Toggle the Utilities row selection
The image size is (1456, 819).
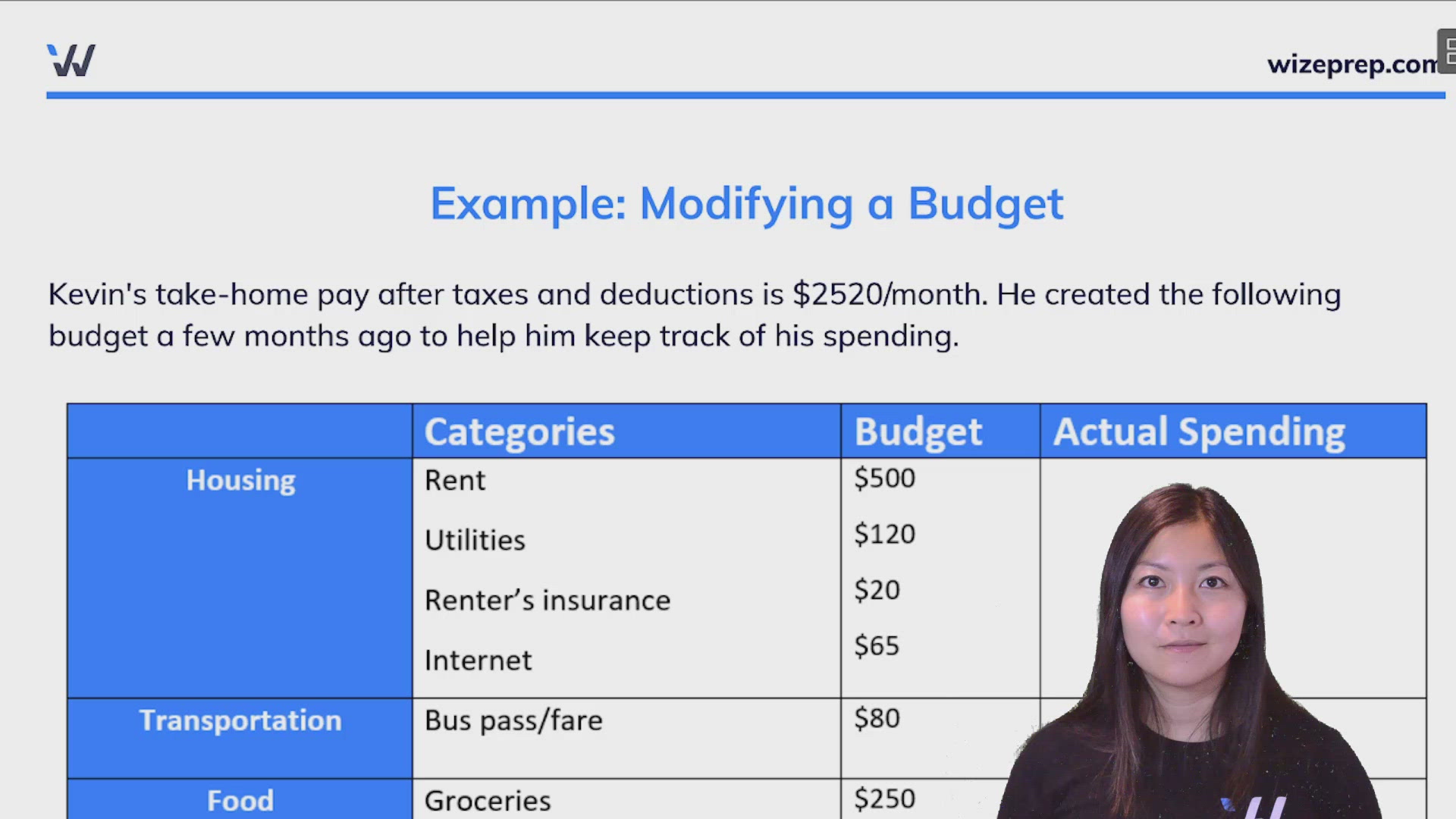pyautogui.click(x=475, y=540)
